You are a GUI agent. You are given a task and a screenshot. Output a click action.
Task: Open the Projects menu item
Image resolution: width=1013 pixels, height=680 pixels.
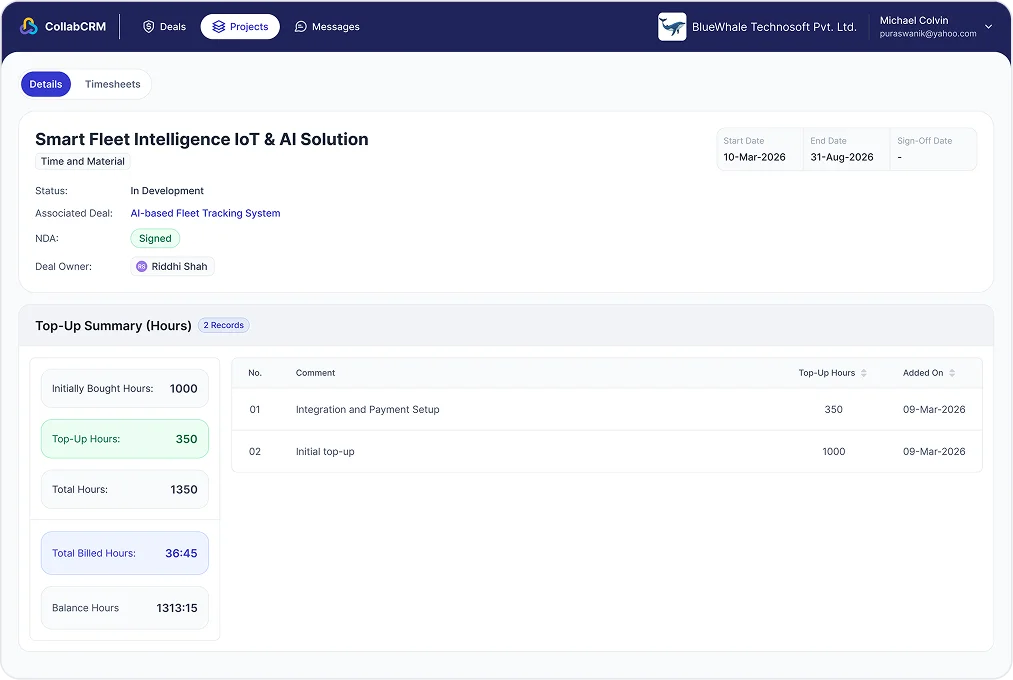[240, 26]
